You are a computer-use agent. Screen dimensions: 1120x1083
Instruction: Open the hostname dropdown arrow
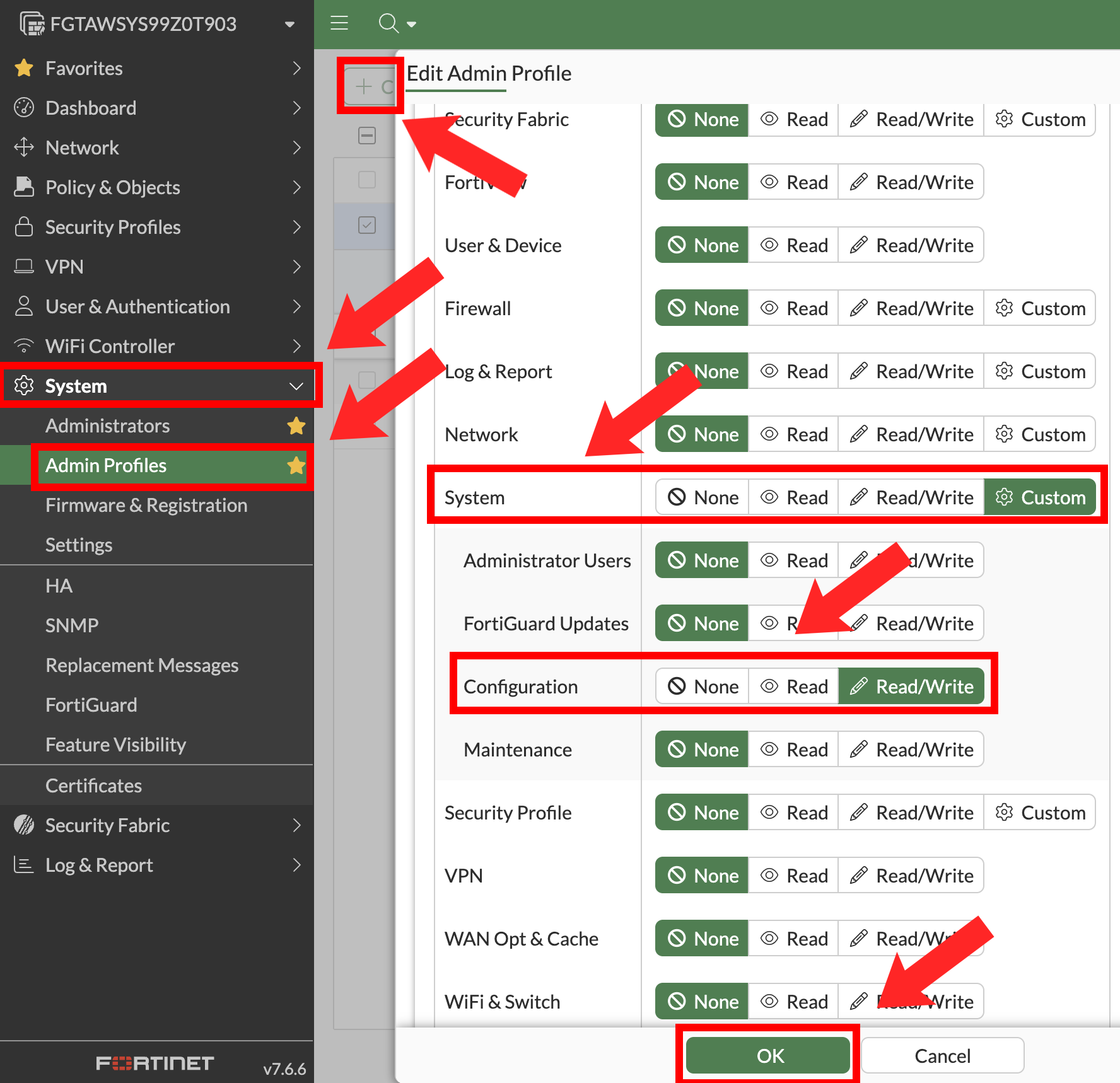[x=289, y=25]
